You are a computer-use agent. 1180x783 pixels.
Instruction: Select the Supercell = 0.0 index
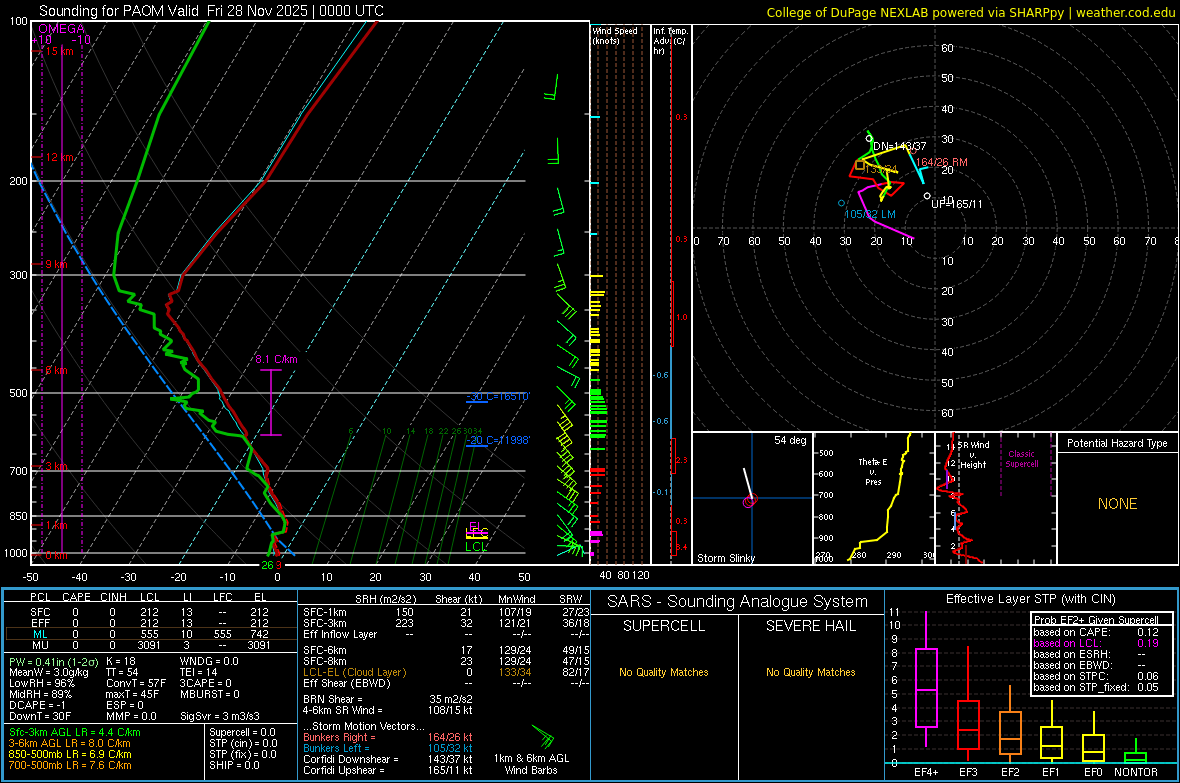pyautogui.click(x=242, y=732)
